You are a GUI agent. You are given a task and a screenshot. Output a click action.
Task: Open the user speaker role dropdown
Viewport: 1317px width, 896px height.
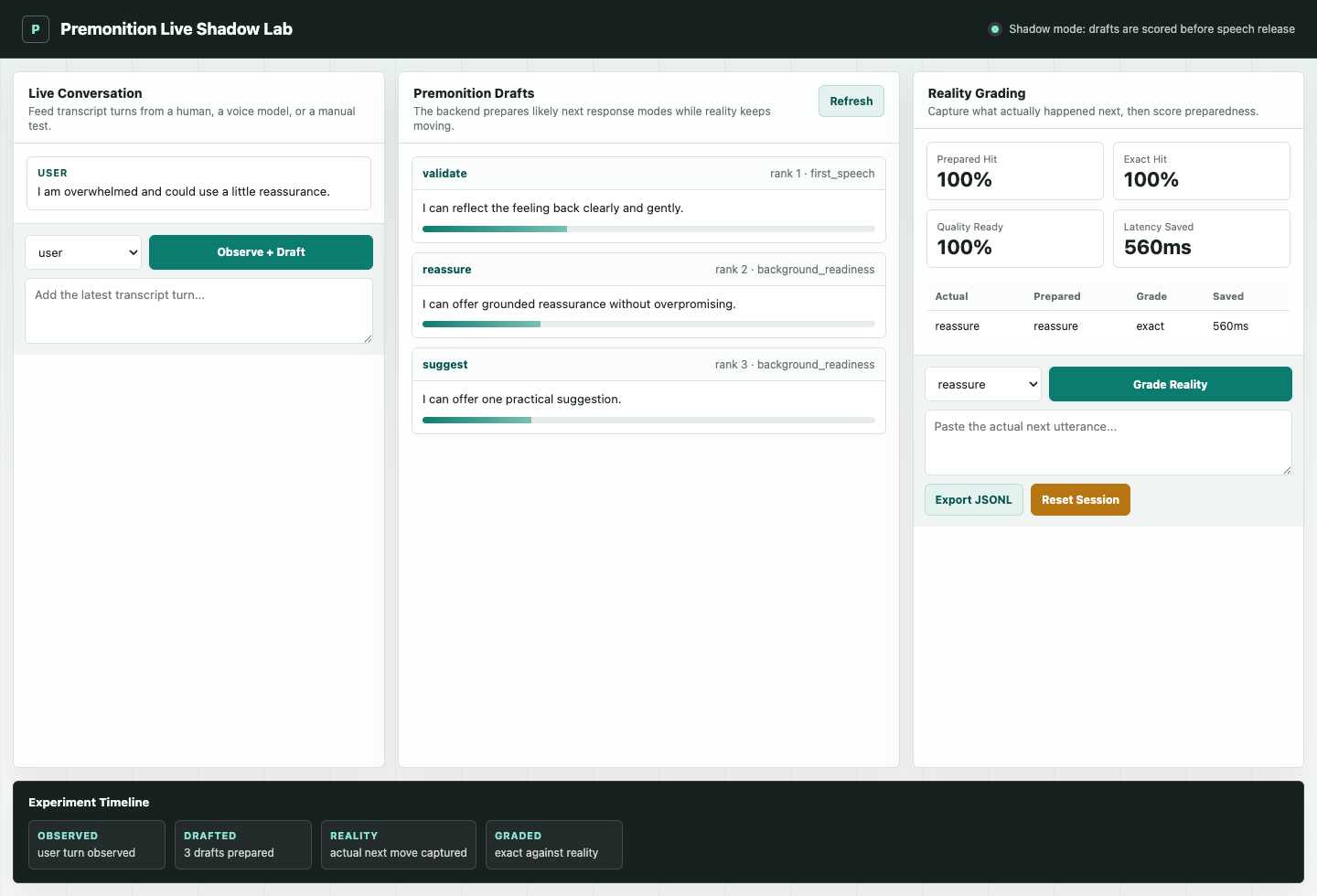click(x=83, y=252)
